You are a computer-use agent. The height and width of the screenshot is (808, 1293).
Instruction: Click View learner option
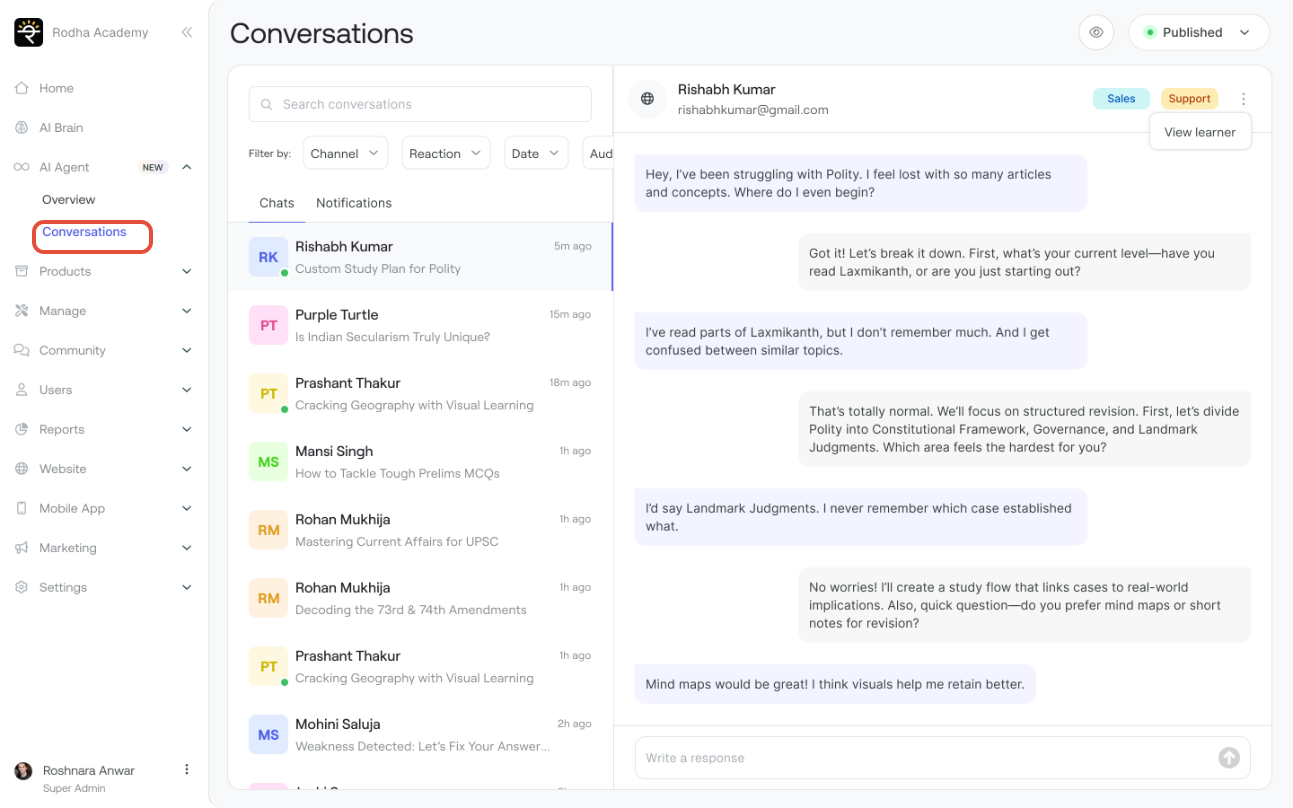pyautogui.click(x=1200, y=132)
